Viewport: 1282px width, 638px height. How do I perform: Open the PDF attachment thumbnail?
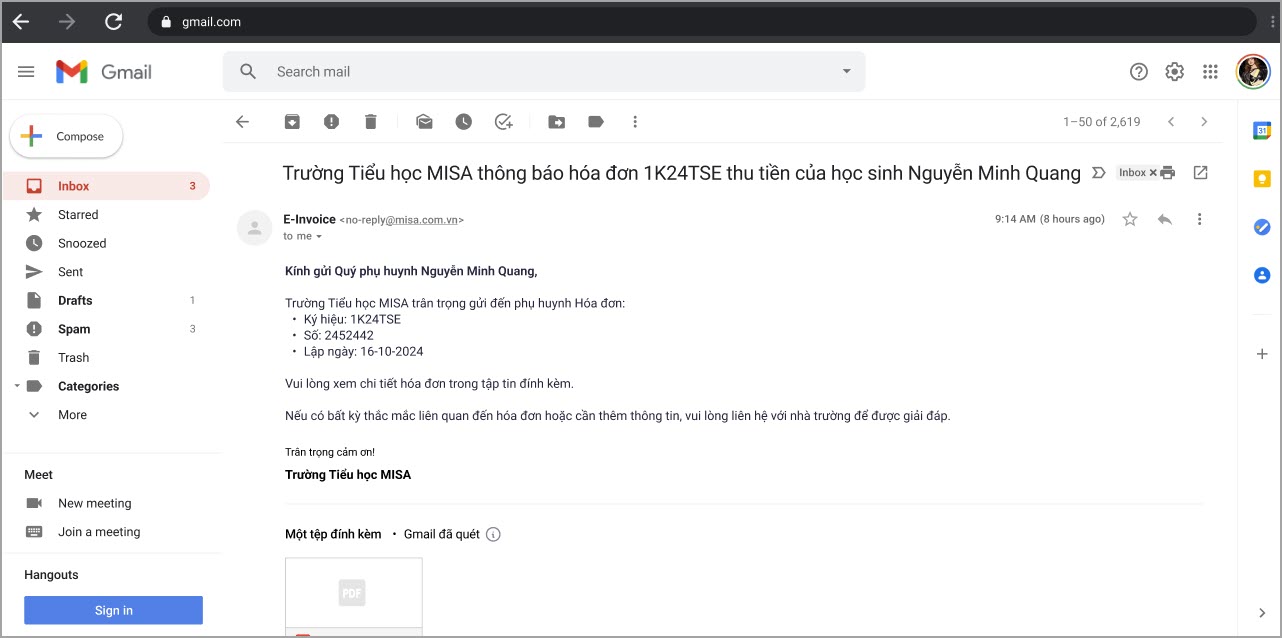tap(354, 596)
